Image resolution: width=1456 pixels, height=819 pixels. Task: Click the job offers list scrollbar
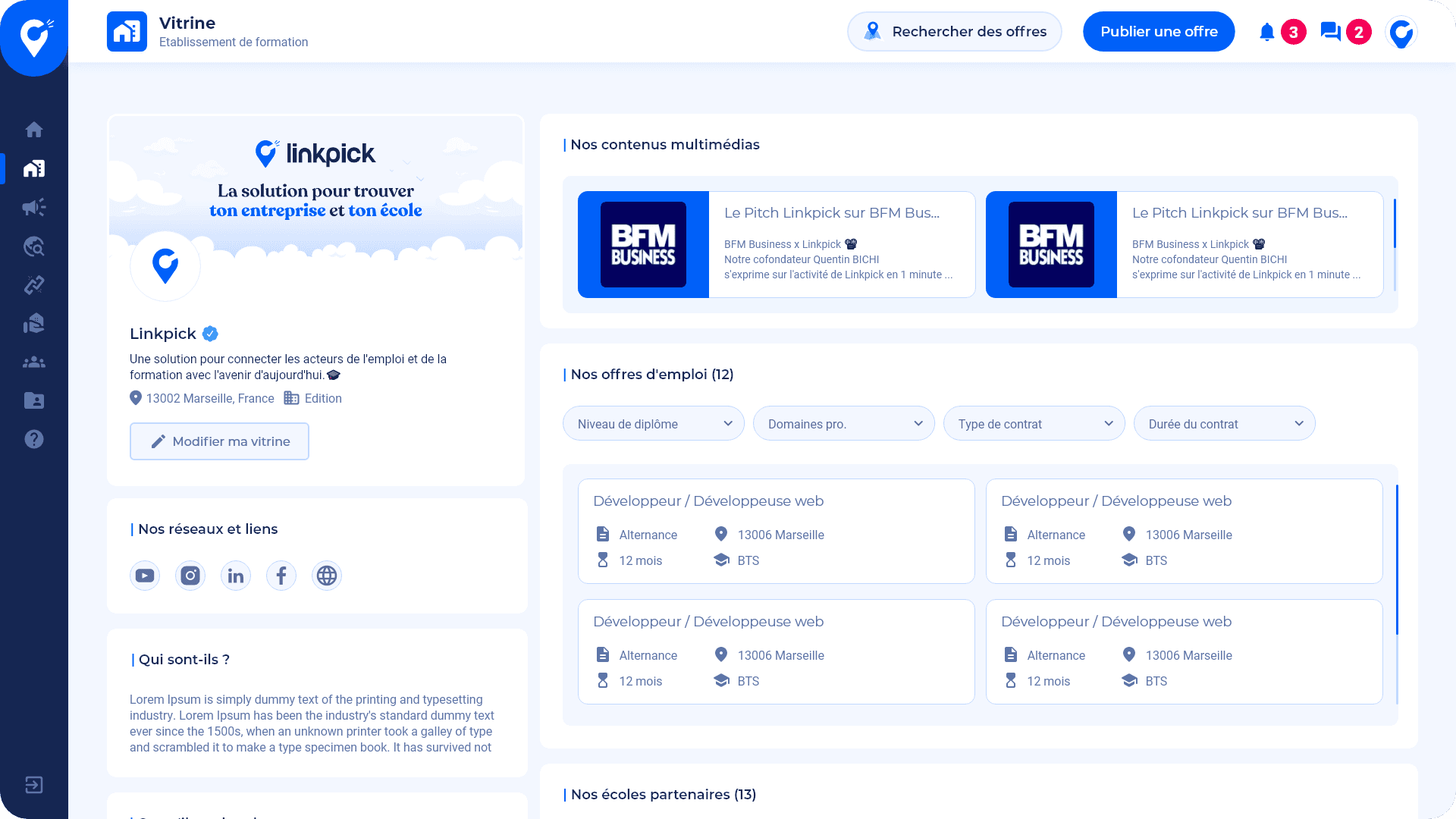[1397, 560]
